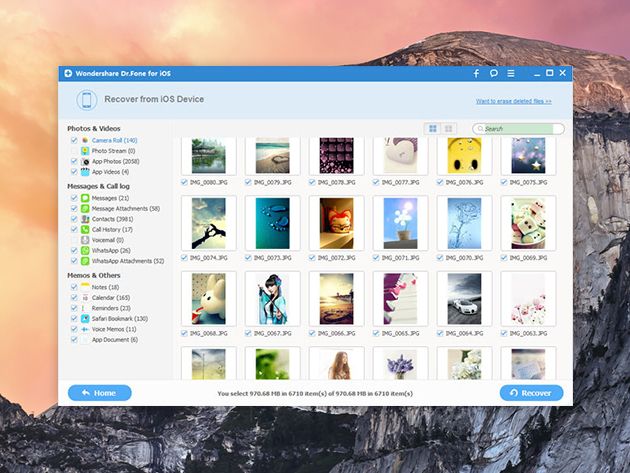Click the Recover button
Screen dimensions: 630x473
(531, 393)
